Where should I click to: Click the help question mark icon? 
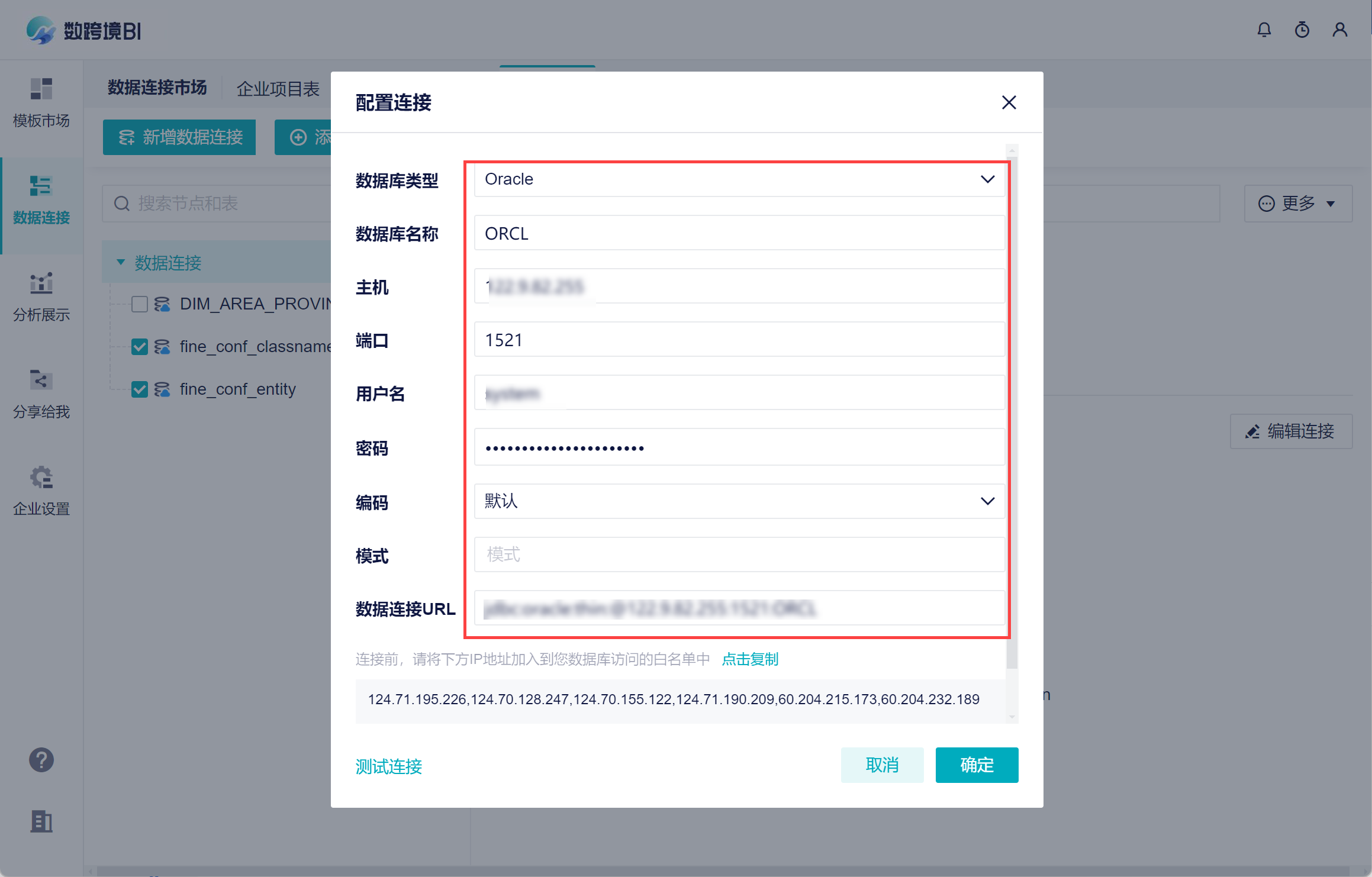41,760
